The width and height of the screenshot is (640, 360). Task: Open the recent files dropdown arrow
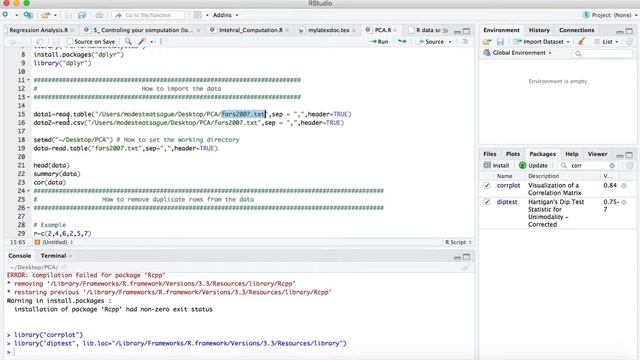pyautogui.click(x=55, y=15)
